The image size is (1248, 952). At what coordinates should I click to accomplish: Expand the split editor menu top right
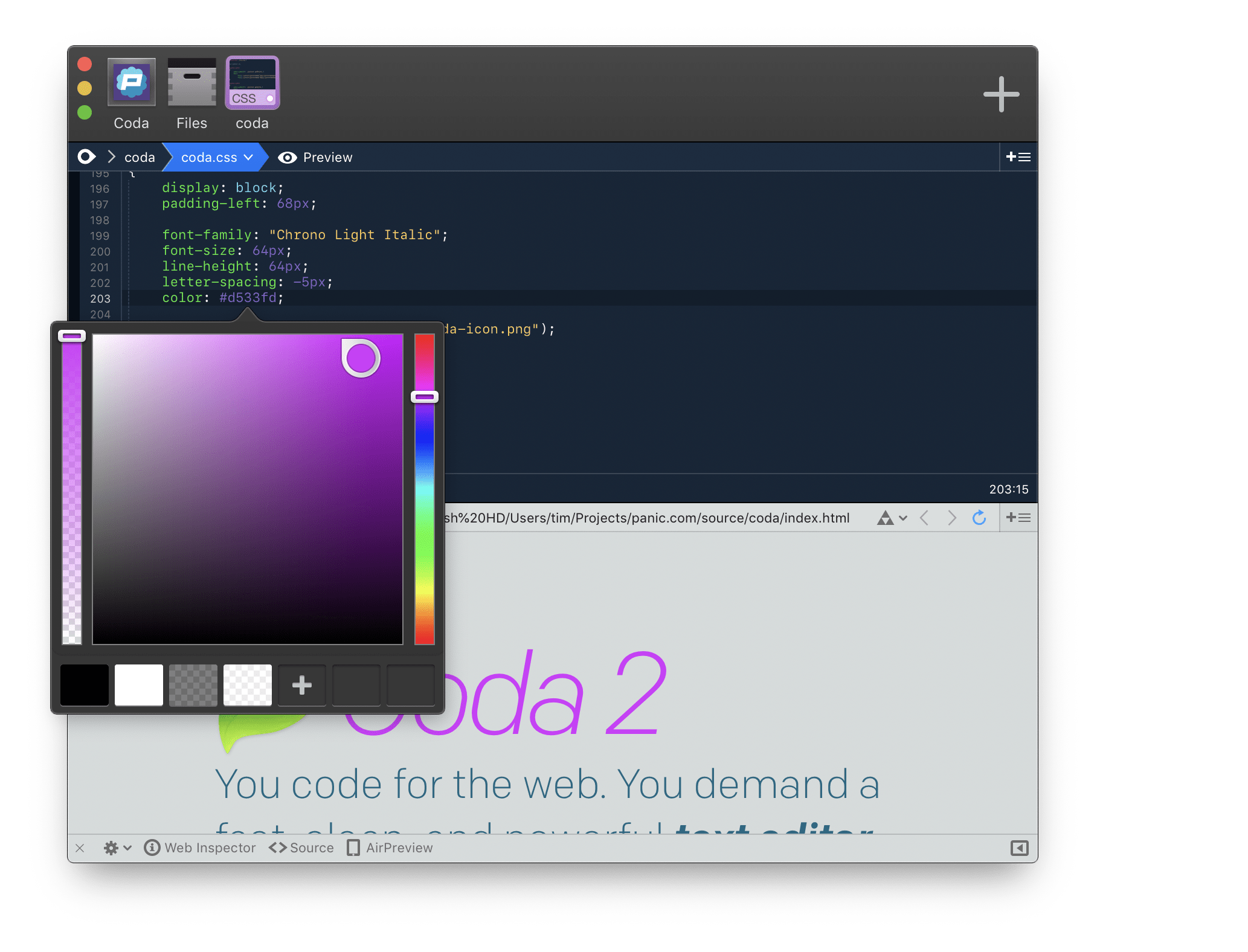(x=1019, y=157)
